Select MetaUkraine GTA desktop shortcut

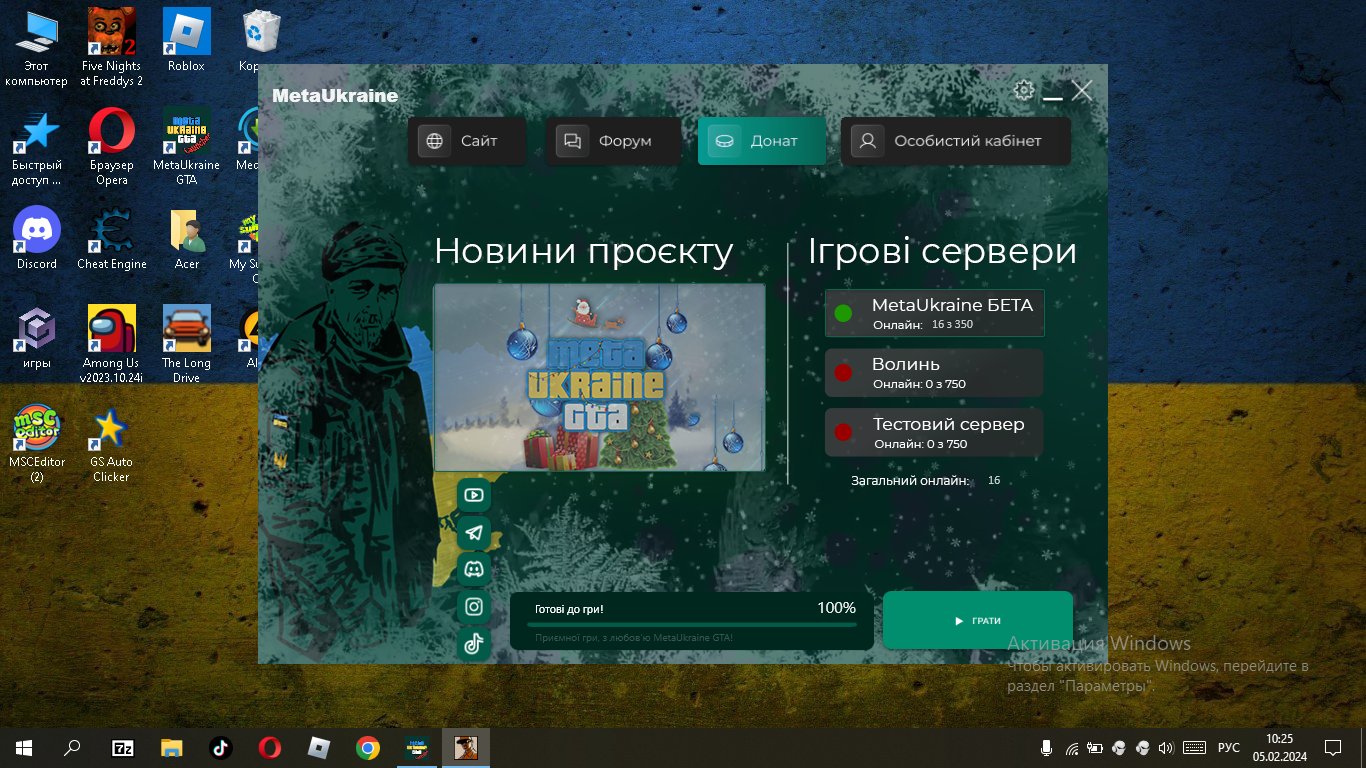point(186,146)
